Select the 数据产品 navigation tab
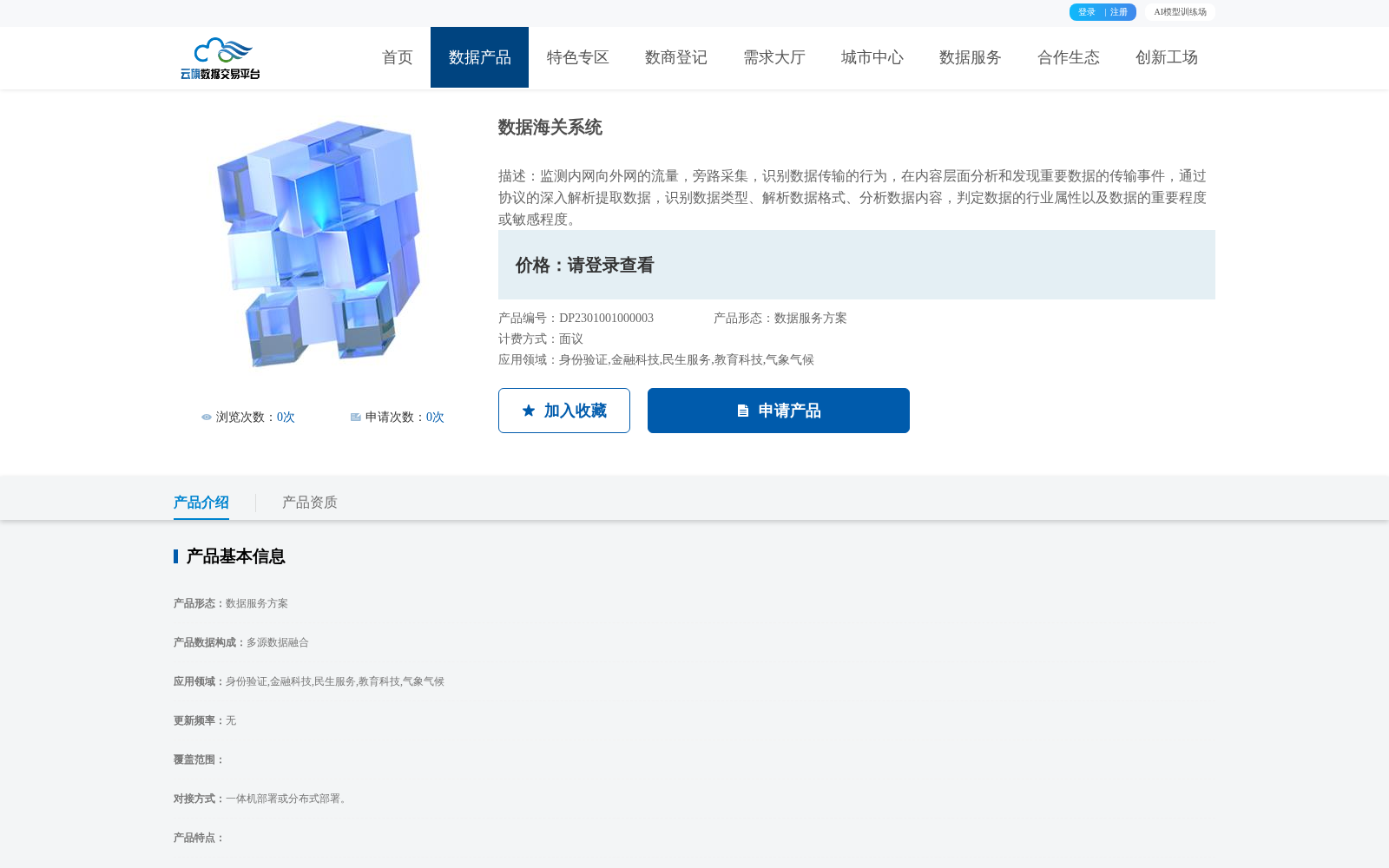Screen dimensions: 1389x868 [479, 57]
